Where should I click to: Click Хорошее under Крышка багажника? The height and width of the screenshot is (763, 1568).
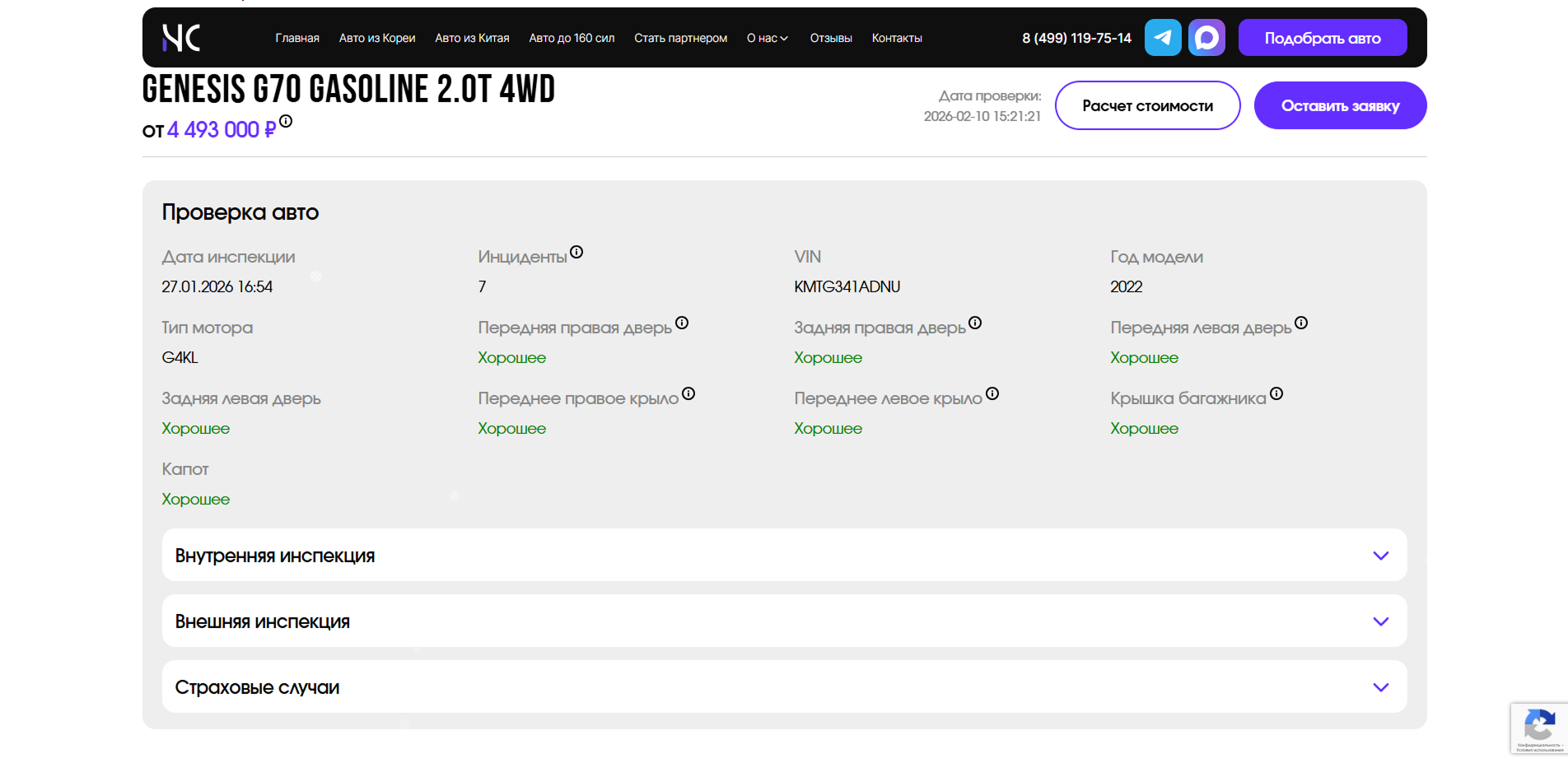(x=1144, y=428)
